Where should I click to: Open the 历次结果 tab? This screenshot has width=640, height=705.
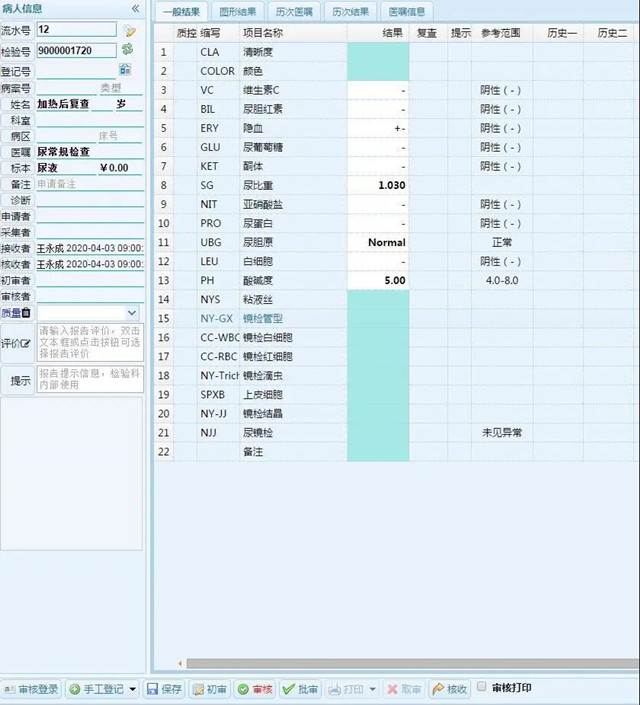click(350, 12)
